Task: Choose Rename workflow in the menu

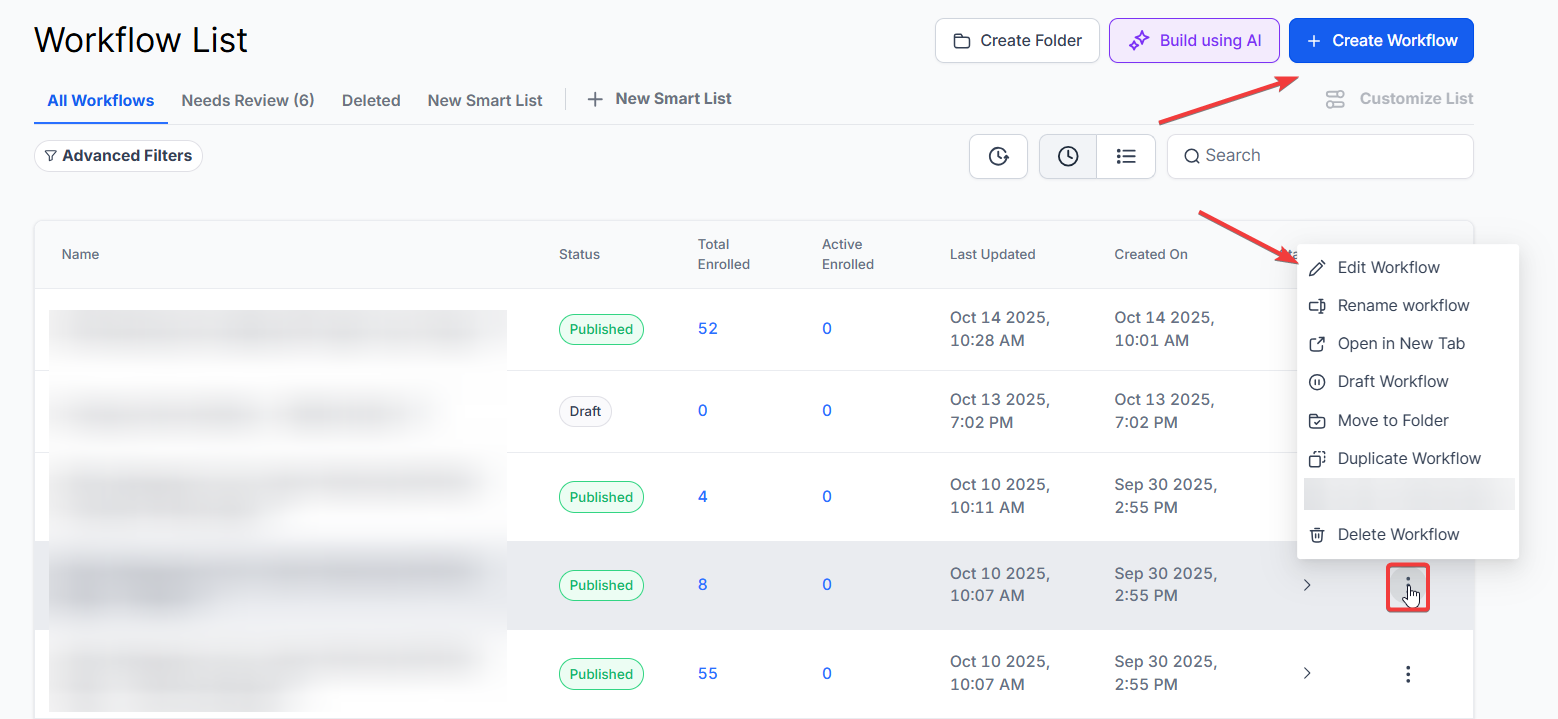Action: coord(1403,306)
